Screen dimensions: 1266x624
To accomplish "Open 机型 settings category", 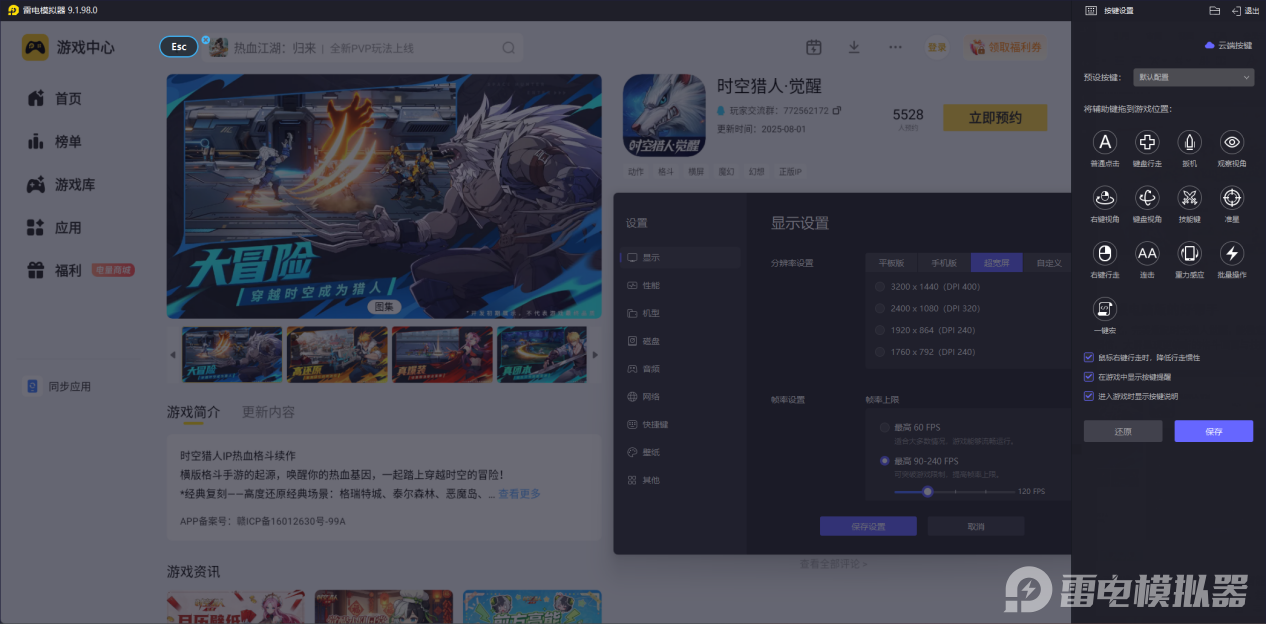I will [680, 313].
